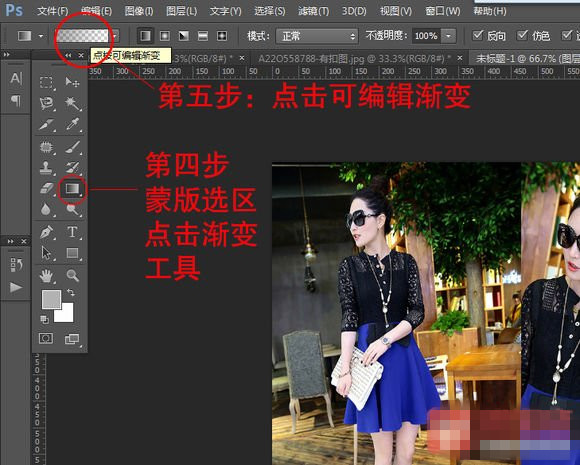Open the 图层(L) menu

181,11
